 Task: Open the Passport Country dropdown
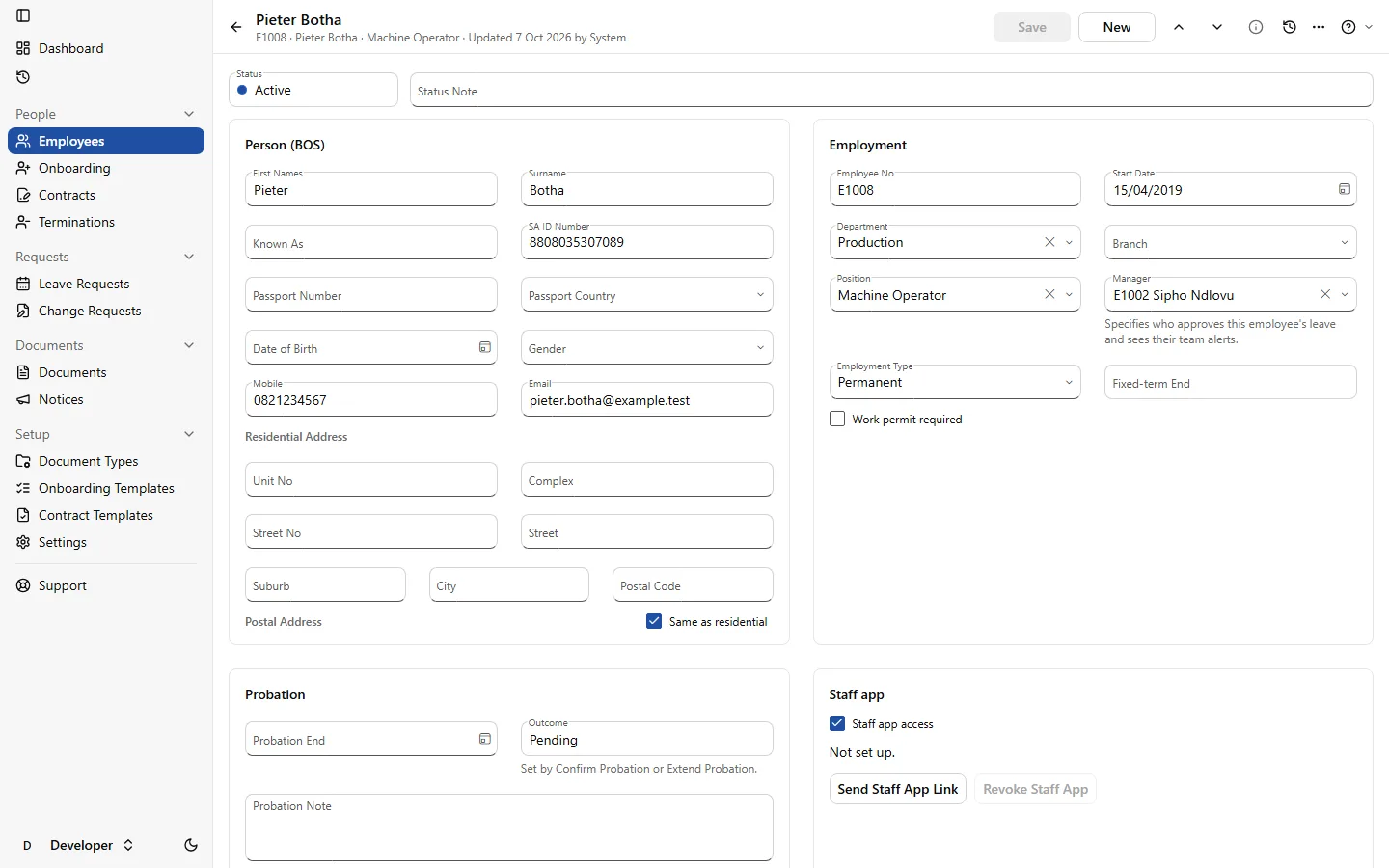click(646, 295)
